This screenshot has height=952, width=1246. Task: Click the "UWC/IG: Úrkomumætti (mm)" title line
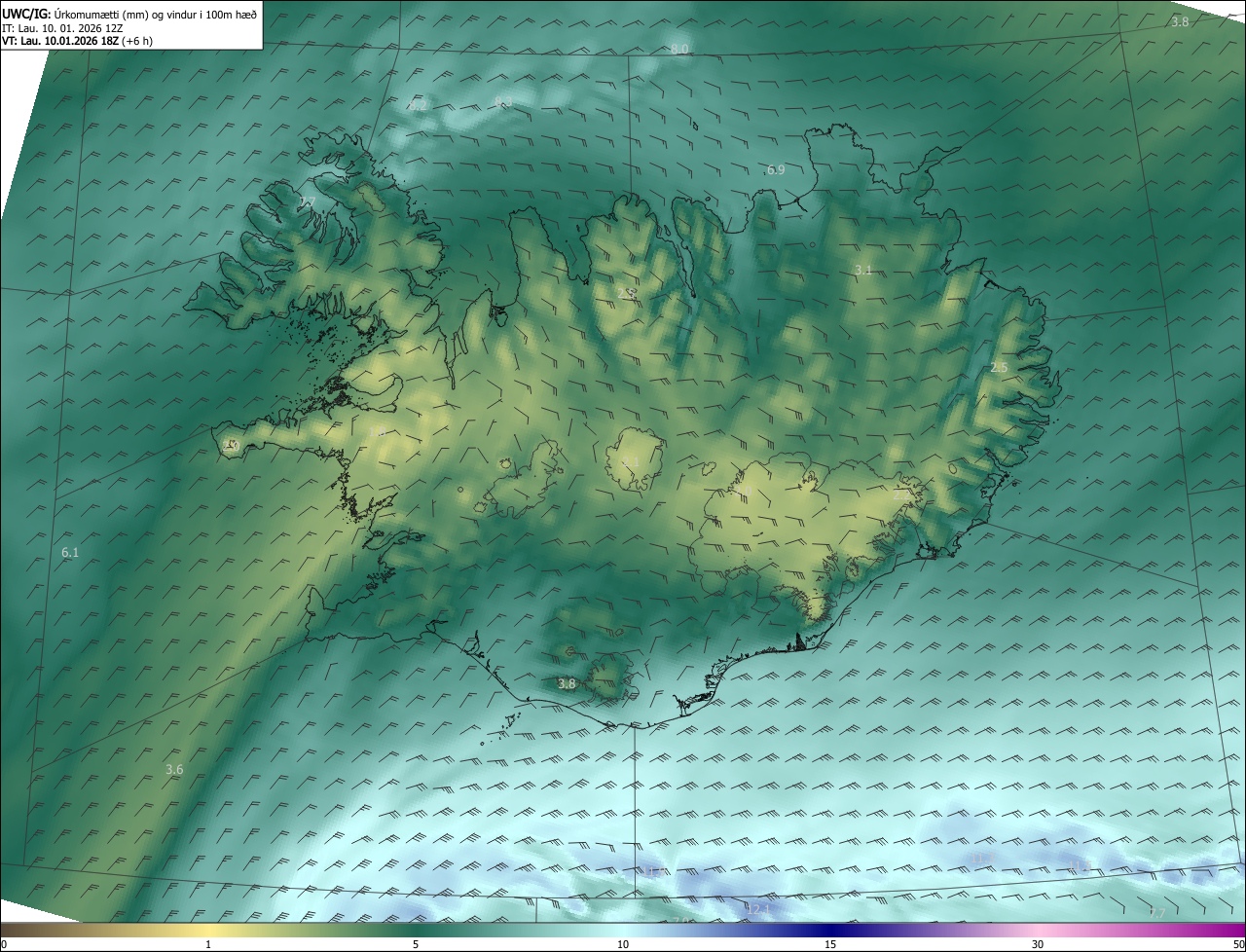[x=129, y=14]
